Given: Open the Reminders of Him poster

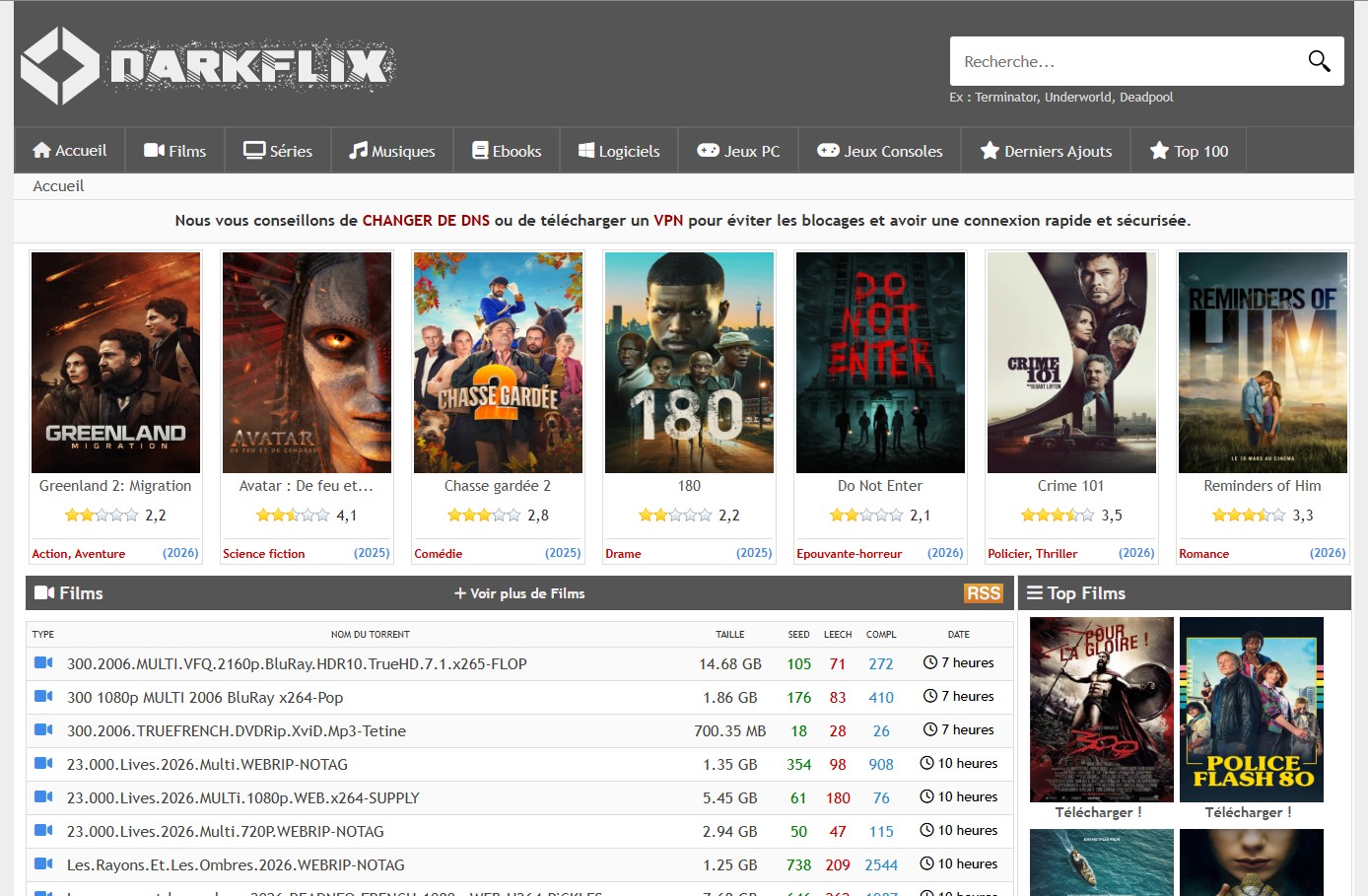Looking at the screenshot, I should point(1263,363).
